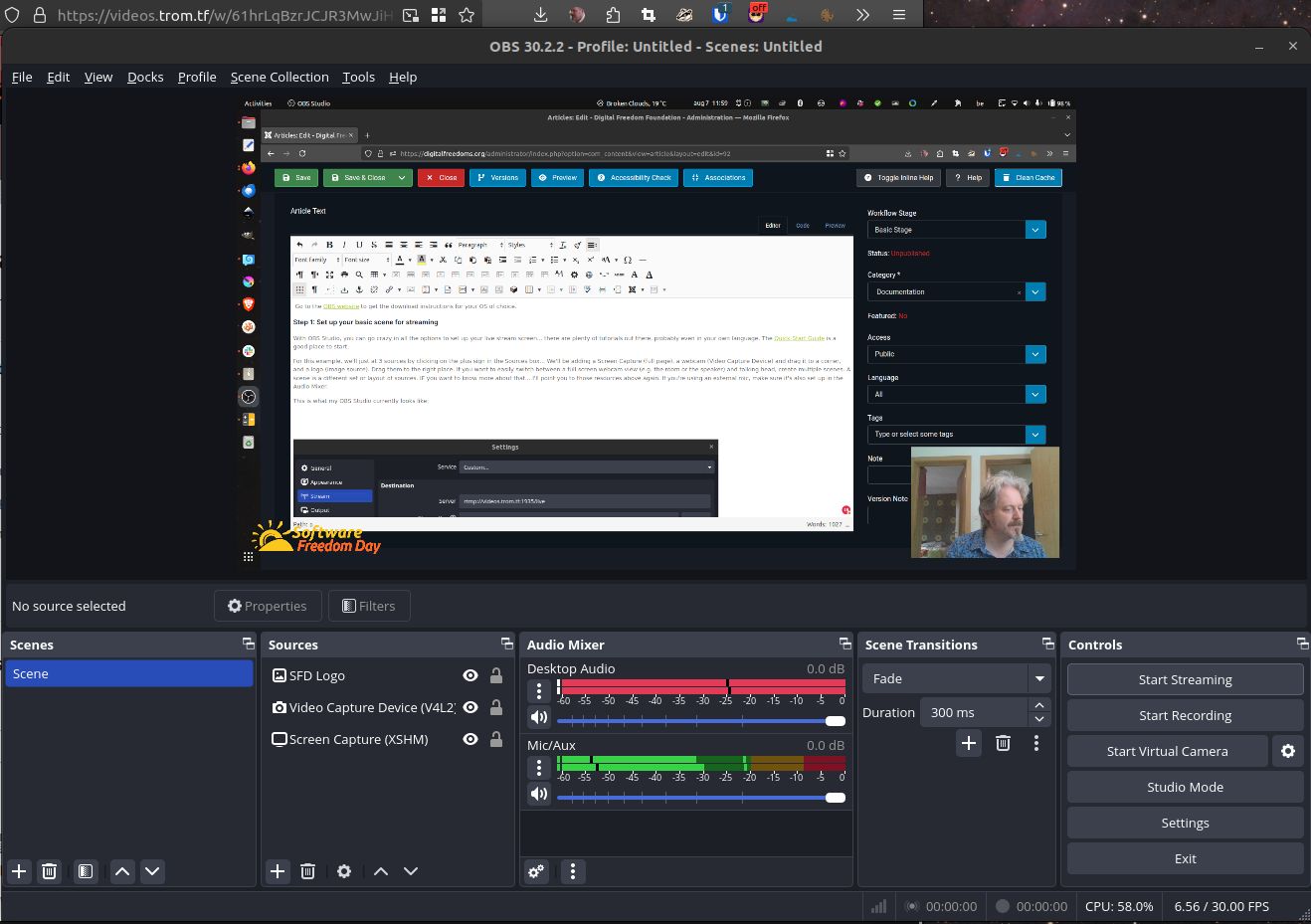
Task: Select the Scene item in Scenes list
Action: 129,673
